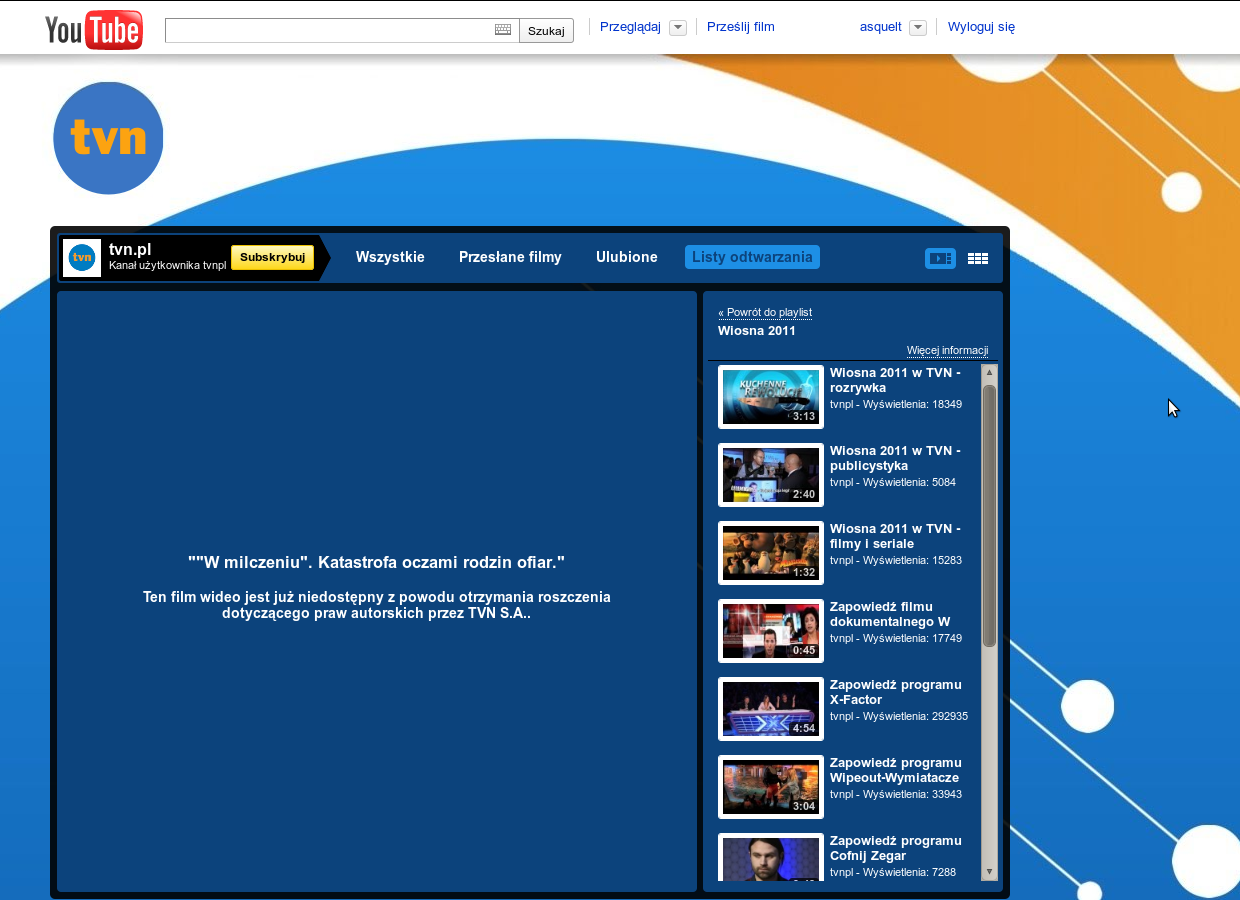Select the Przesłane filmy tab

510,257
